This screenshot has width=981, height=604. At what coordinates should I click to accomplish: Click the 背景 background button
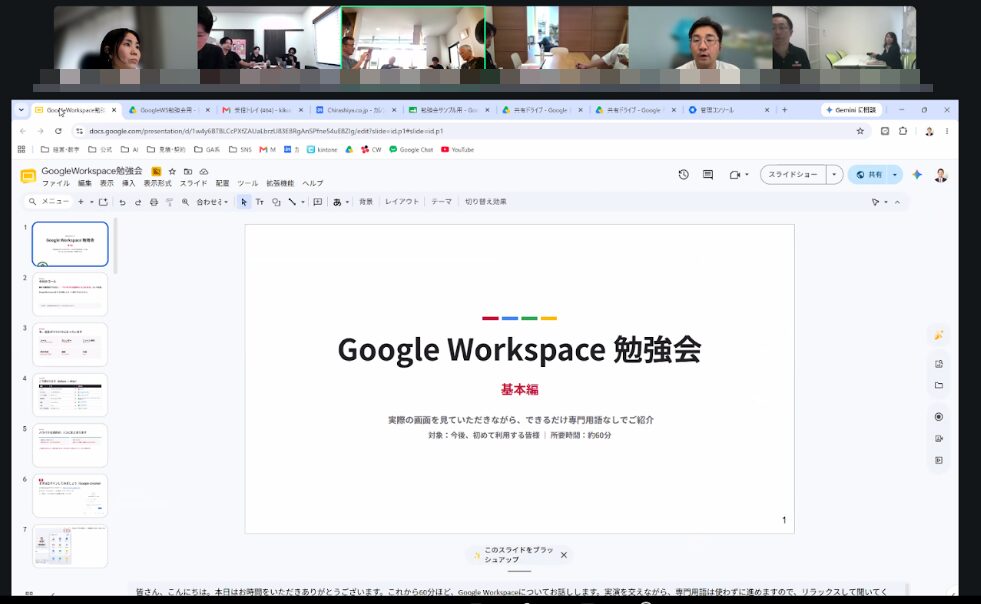pos(366,202)
